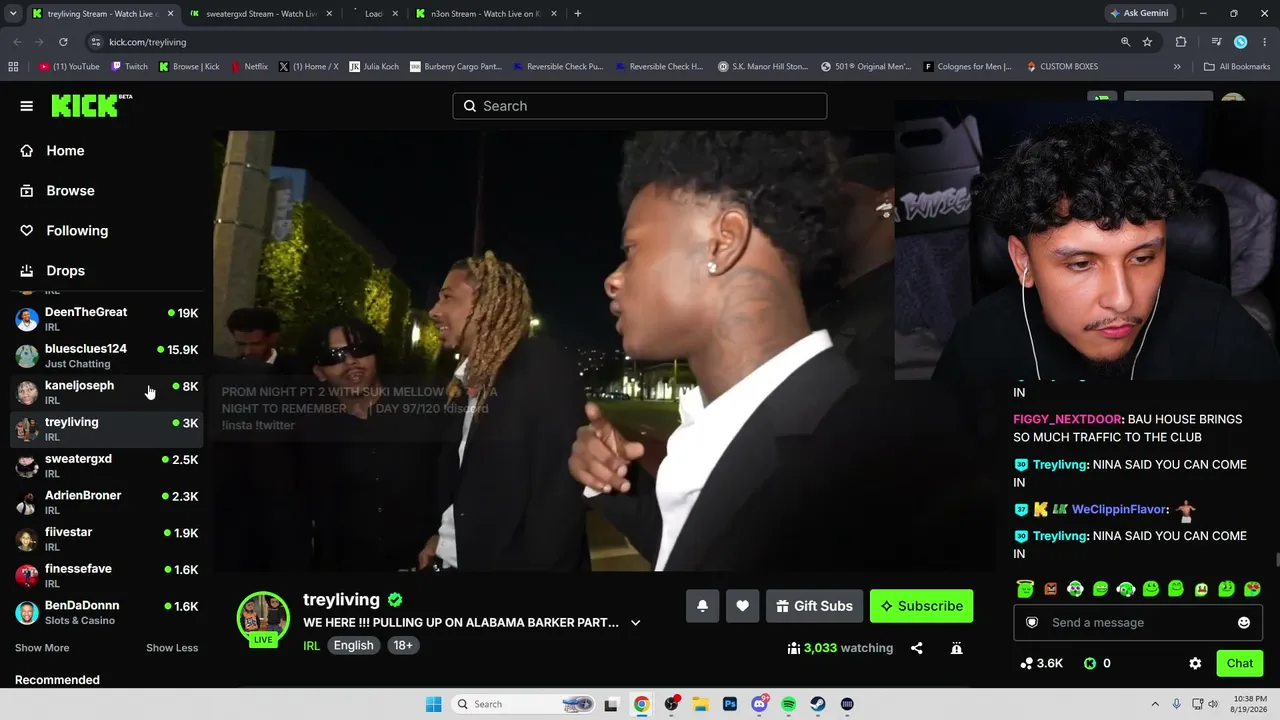Click the English language tag
This screenshot has height=720, width=1280.
coord(353,646)
